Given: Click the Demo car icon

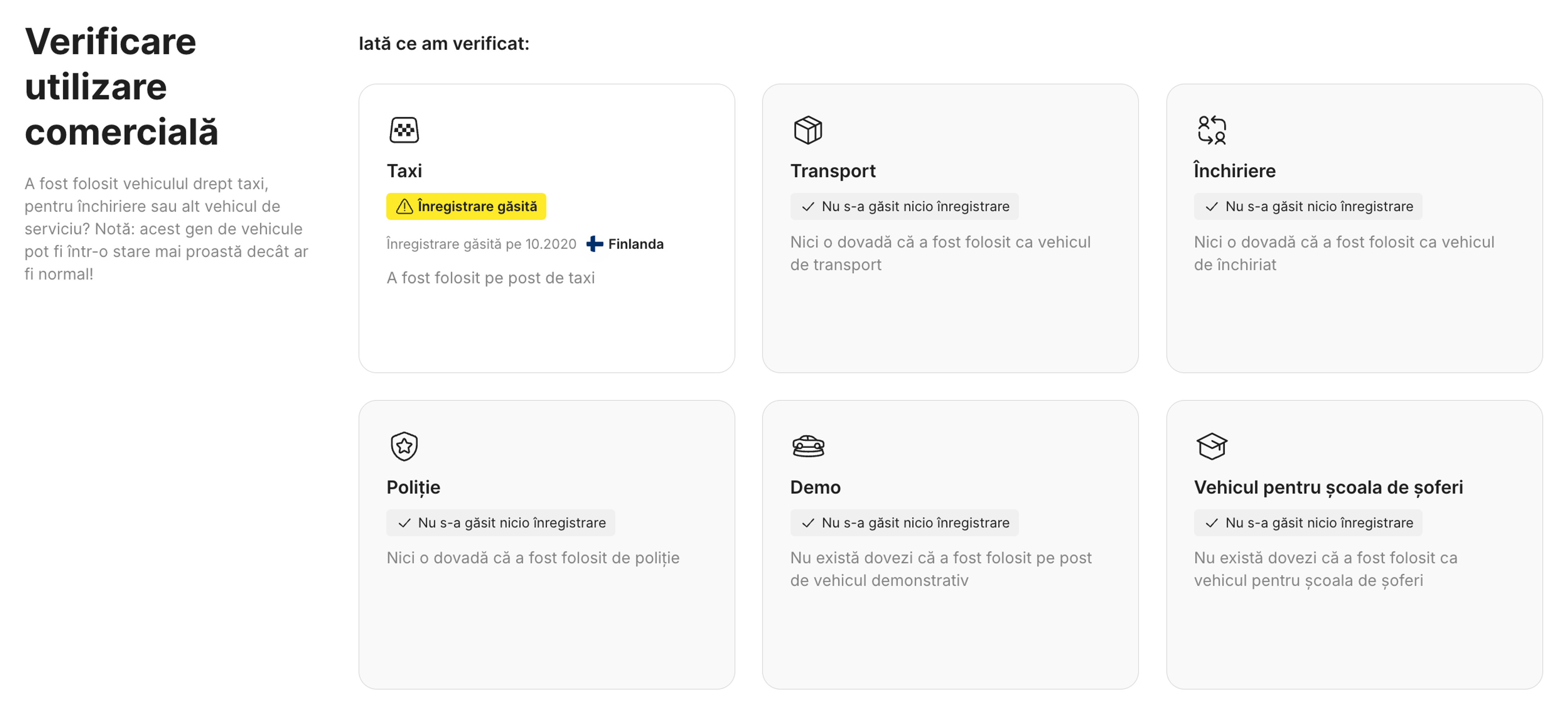Looking at the screenshot, I should pyautogui.click(x=808, y=446).
